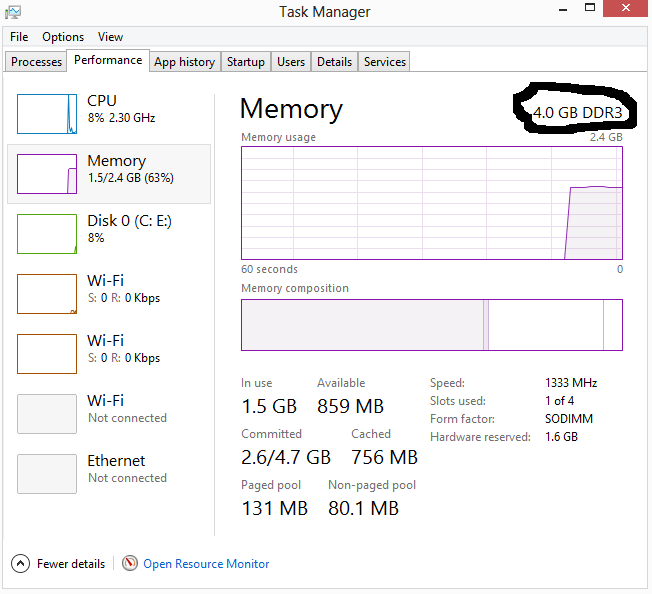Click the Cached 756 MB value
This screenshot has height=594, width=652.
point(384,457)
